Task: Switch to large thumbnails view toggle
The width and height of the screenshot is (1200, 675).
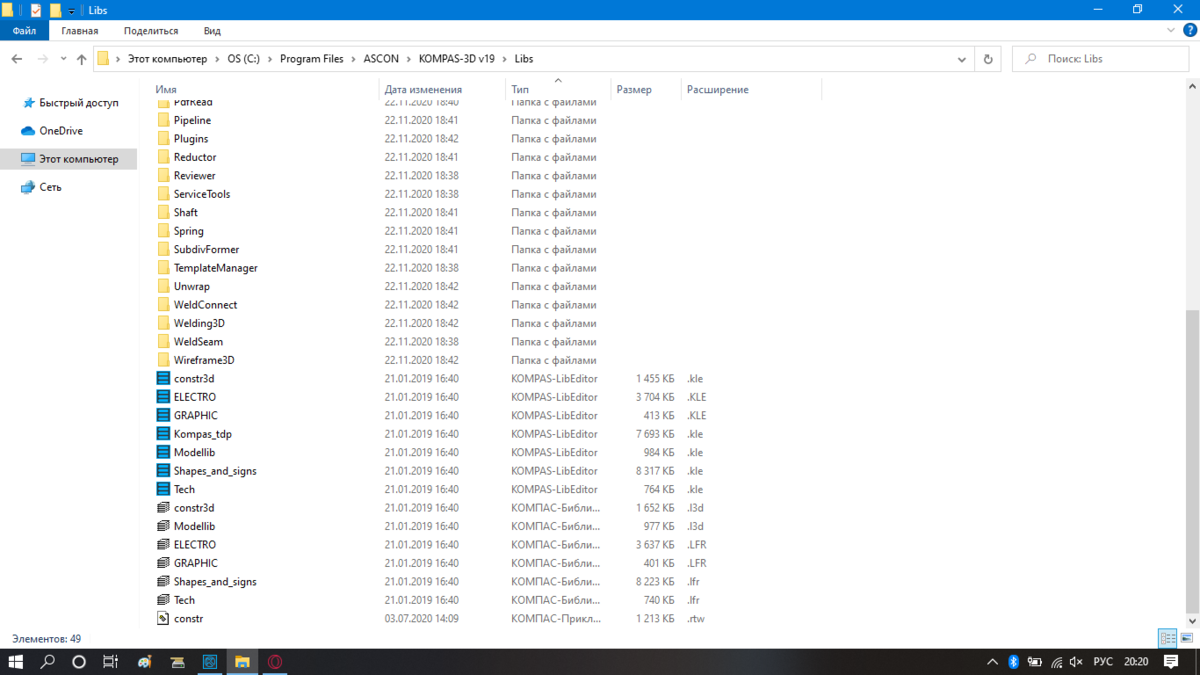Action: pyautogui.click(x=1186, y=638)
